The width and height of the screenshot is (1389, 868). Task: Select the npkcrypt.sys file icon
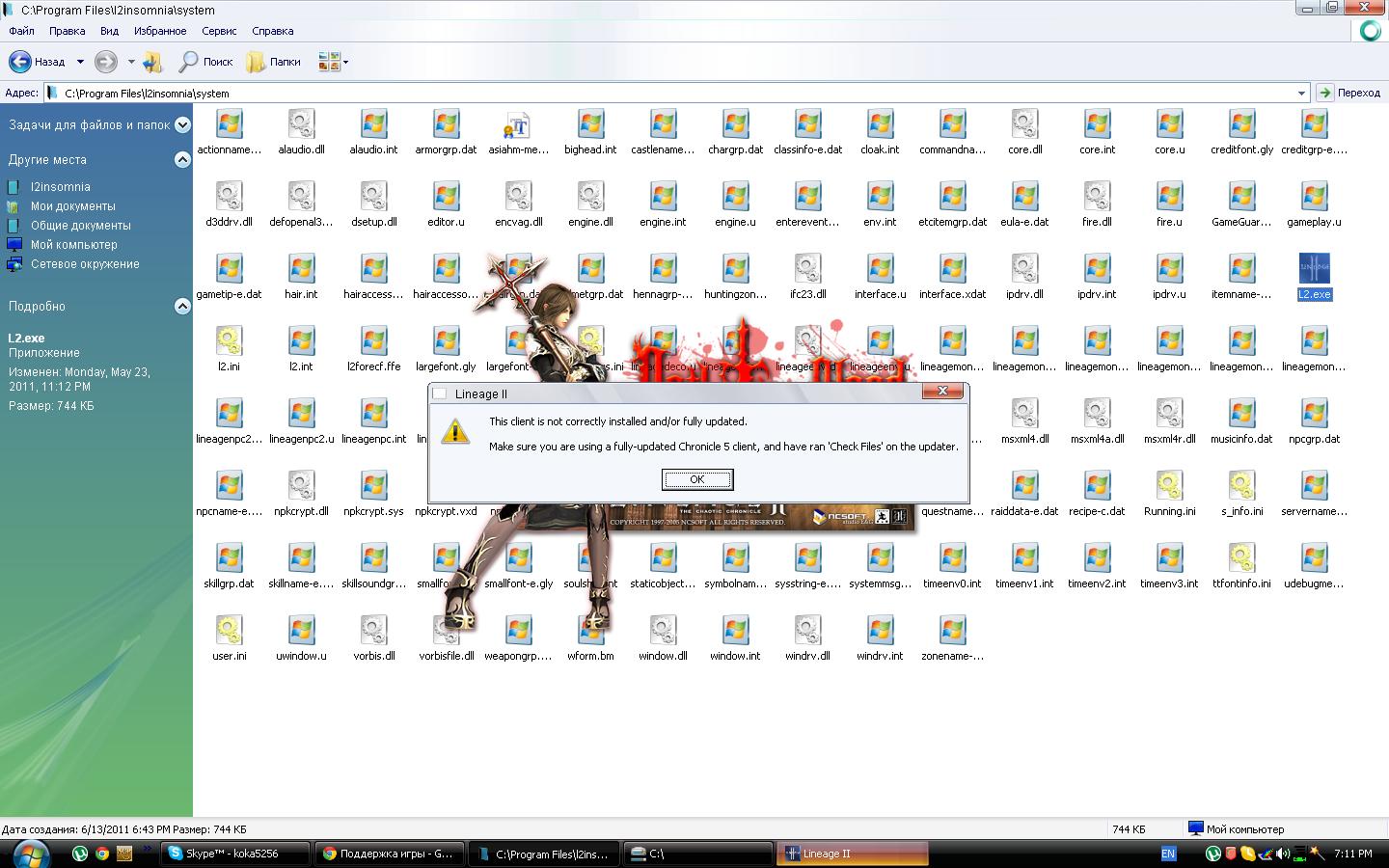pyautogui.click(x=373, y=486)
